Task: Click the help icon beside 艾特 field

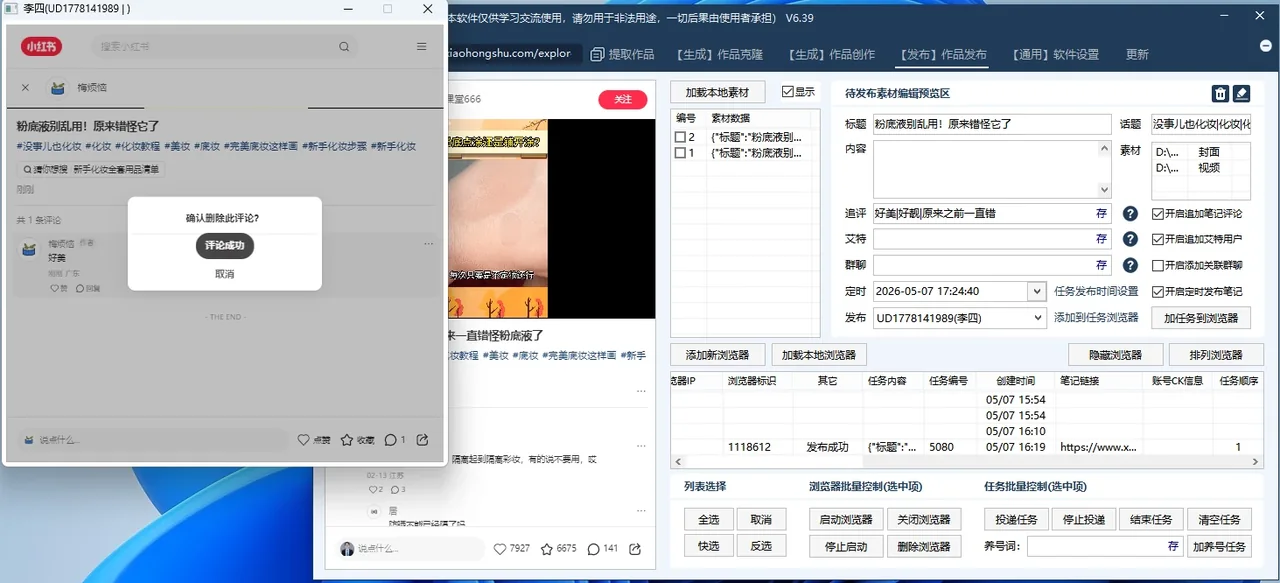Action: coord(1130,240)
